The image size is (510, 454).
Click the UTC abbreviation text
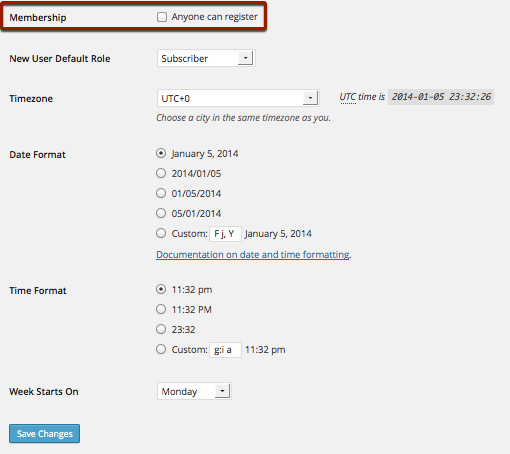point(348,97)
